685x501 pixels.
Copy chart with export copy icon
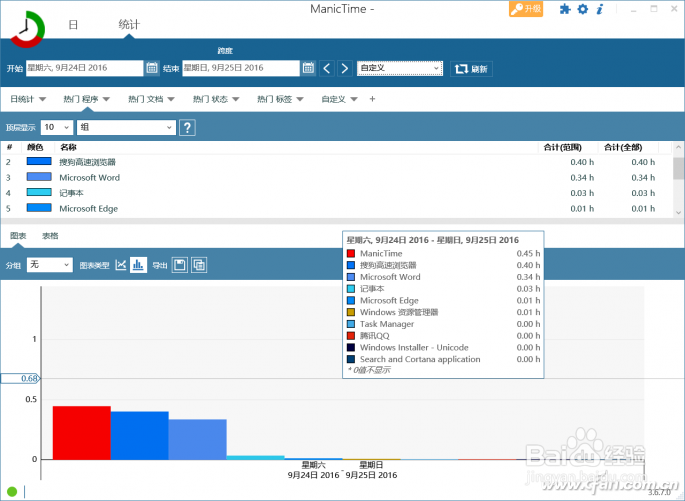point(199,265)
